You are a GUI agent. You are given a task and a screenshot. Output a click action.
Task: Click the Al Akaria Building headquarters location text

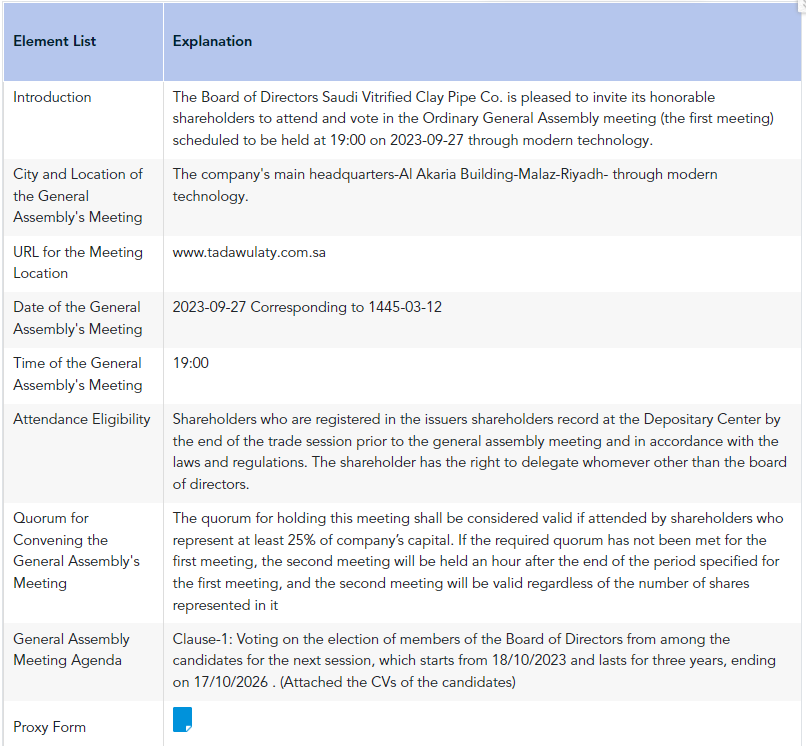click(x=445, y=185)
